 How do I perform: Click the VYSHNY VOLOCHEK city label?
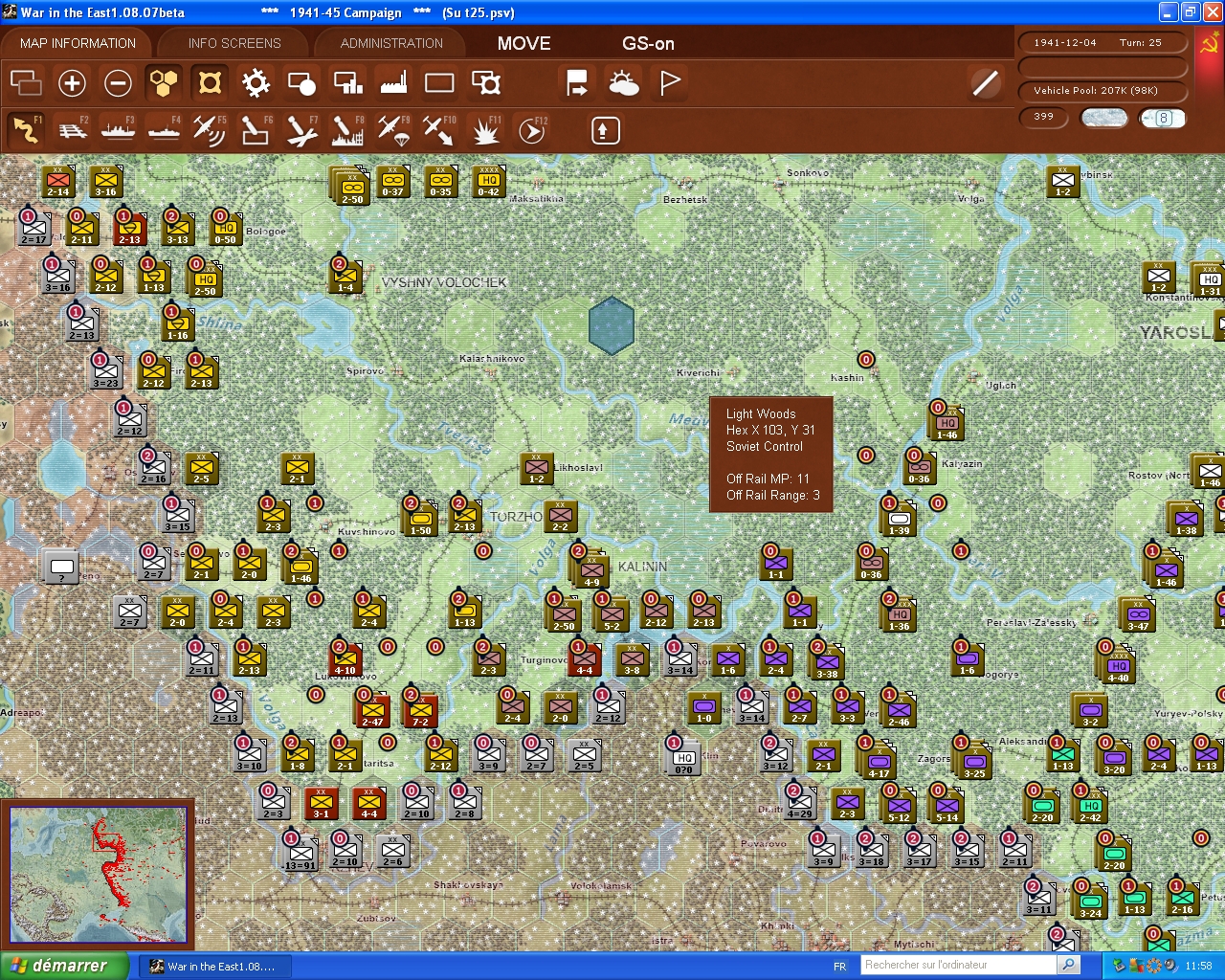tap(444, 283)
